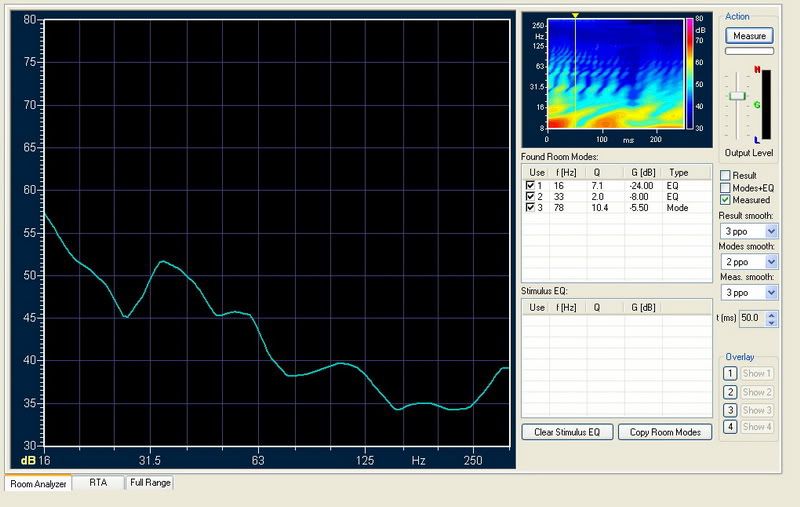Screen dimensions: 800x507
Task: Click overlay slot 4 button
Action: (x=731, y=427)
